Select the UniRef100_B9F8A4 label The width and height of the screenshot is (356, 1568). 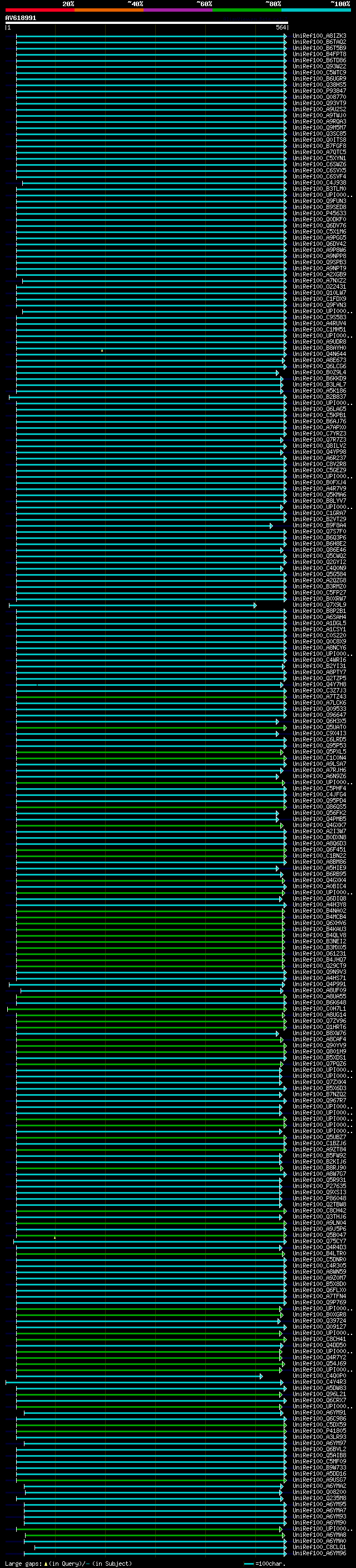(319, 525)
